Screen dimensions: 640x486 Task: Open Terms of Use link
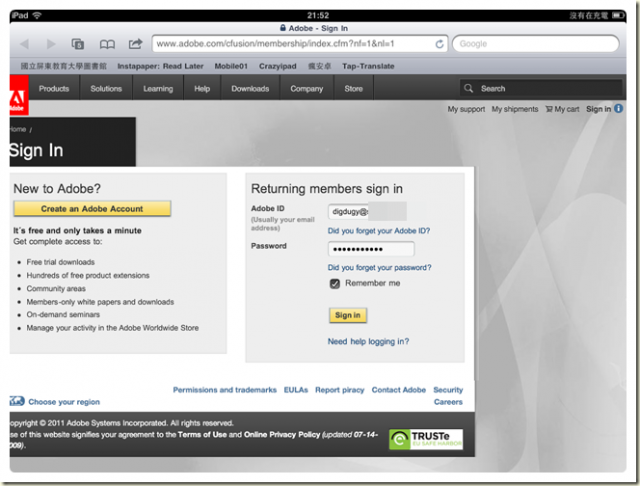tap(202, 435)
